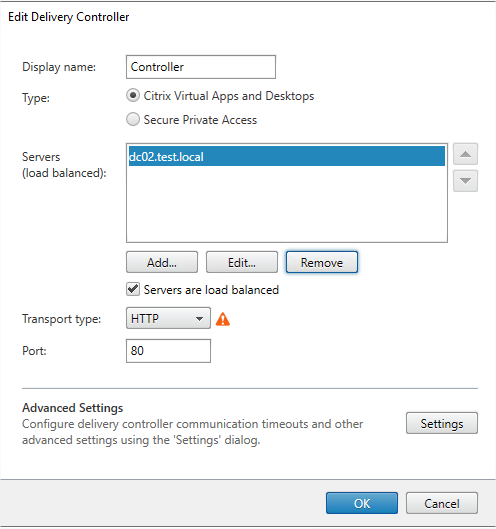This screenshot has width=496, height=529.
Task: Move selected server up with the arrow
Action: (465, 154)
